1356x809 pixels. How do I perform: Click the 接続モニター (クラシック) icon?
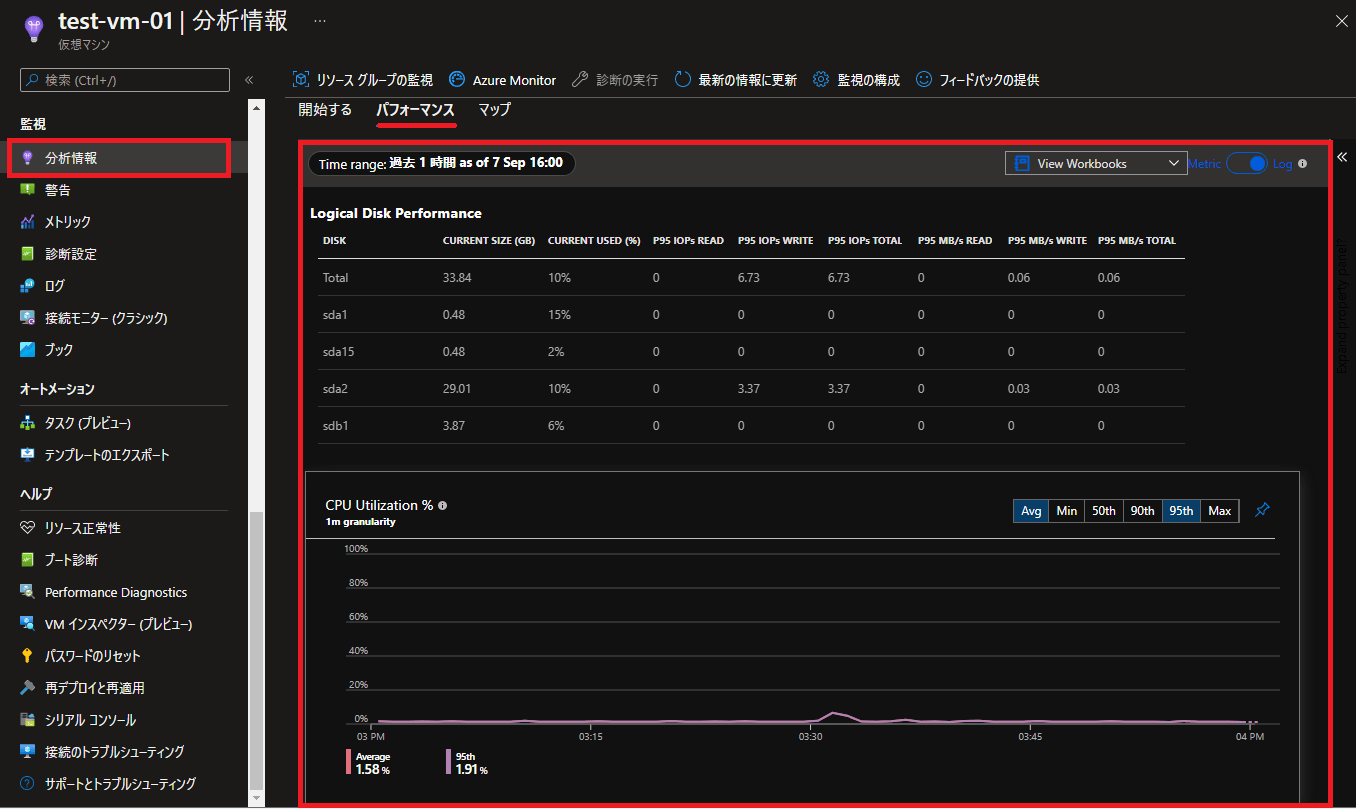click(x=28, y=318)
